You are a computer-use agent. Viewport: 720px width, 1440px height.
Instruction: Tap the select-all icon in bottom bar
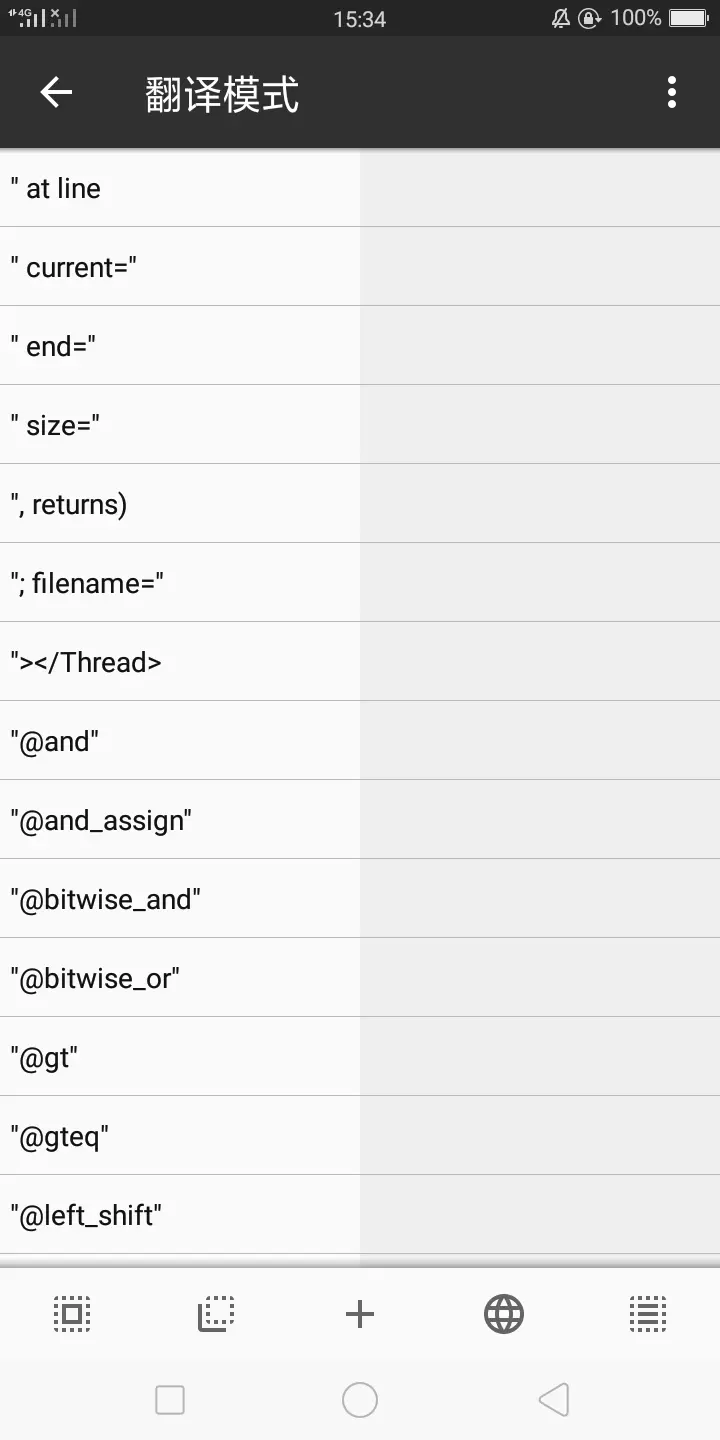[x=71, y=1313]
